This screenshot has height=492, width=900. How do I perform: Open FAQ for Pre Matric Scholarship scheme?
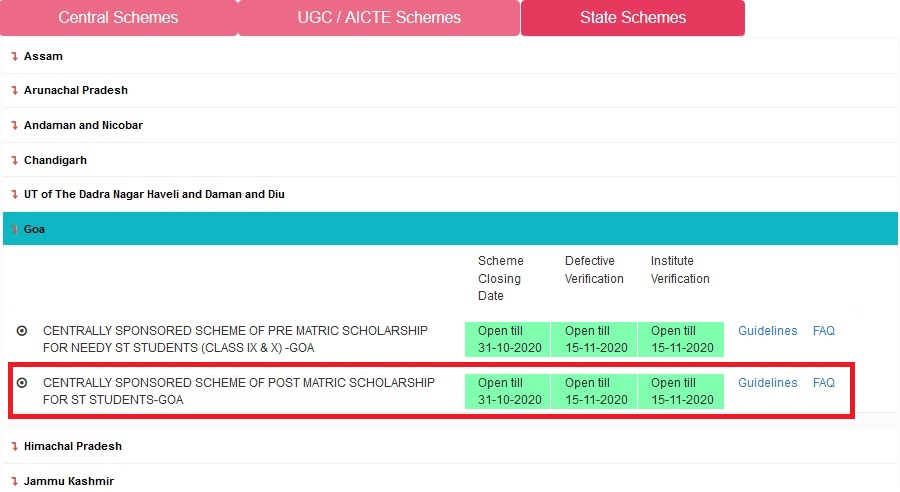point(823,331)
